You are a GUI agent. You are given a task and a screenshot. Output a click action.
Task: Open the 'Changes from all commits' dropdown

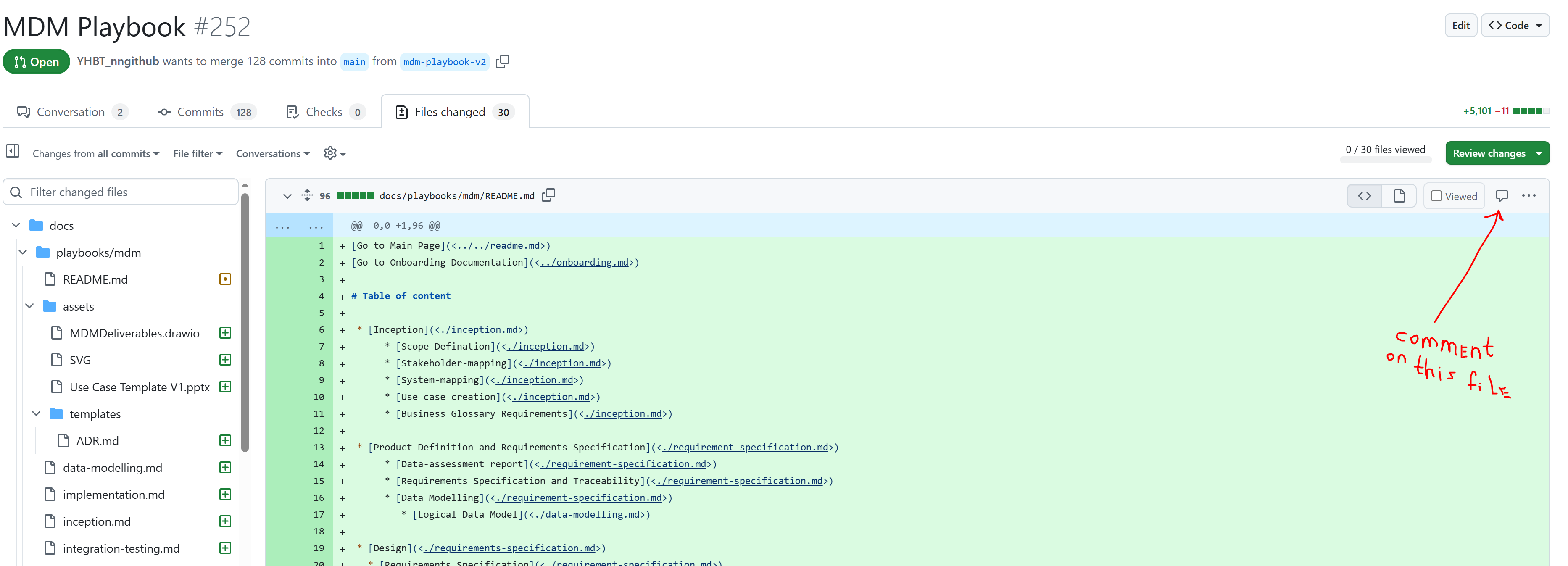(x=96, y=154)
